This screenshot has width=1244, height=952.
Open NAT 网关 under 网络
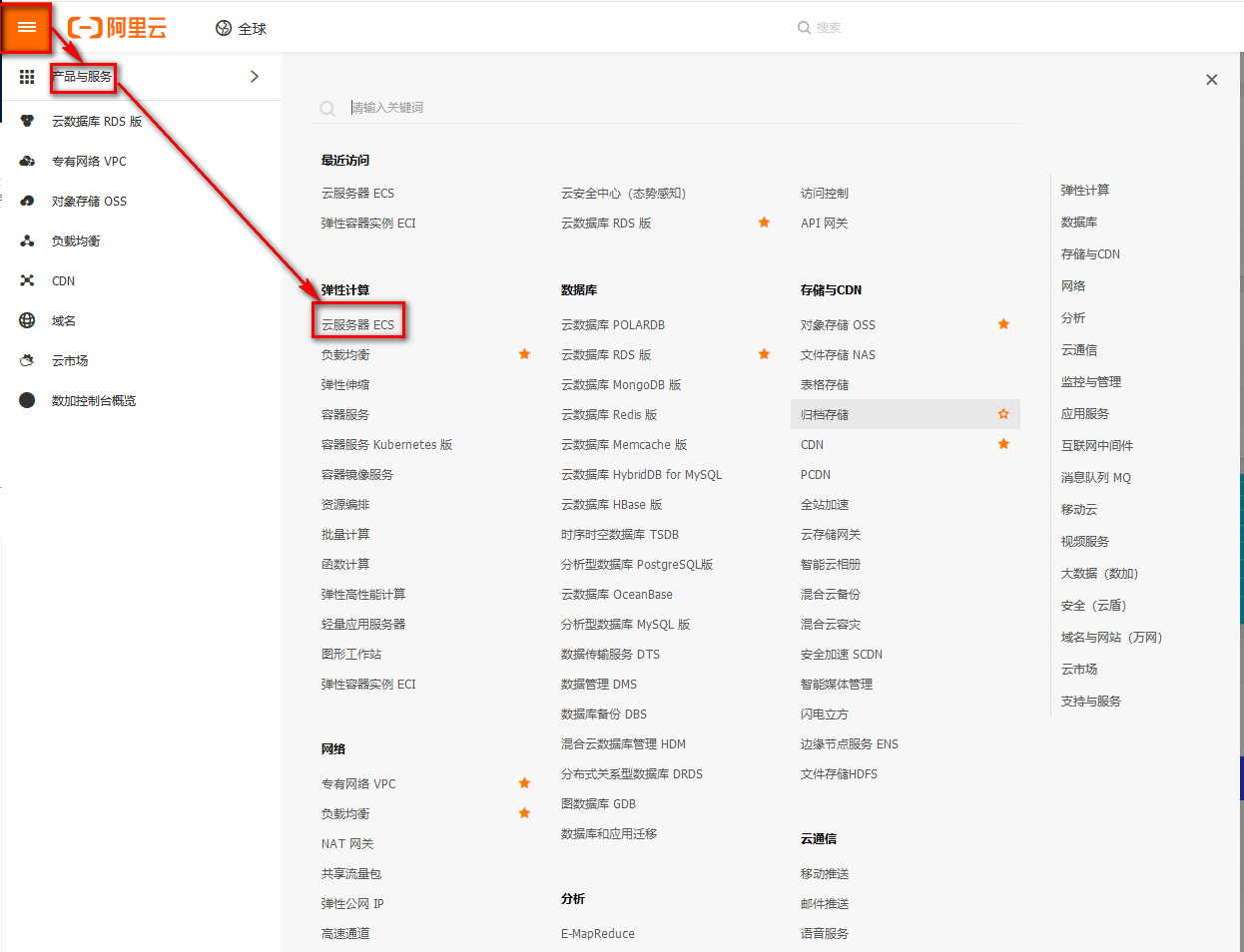click(x=347, y=843)
